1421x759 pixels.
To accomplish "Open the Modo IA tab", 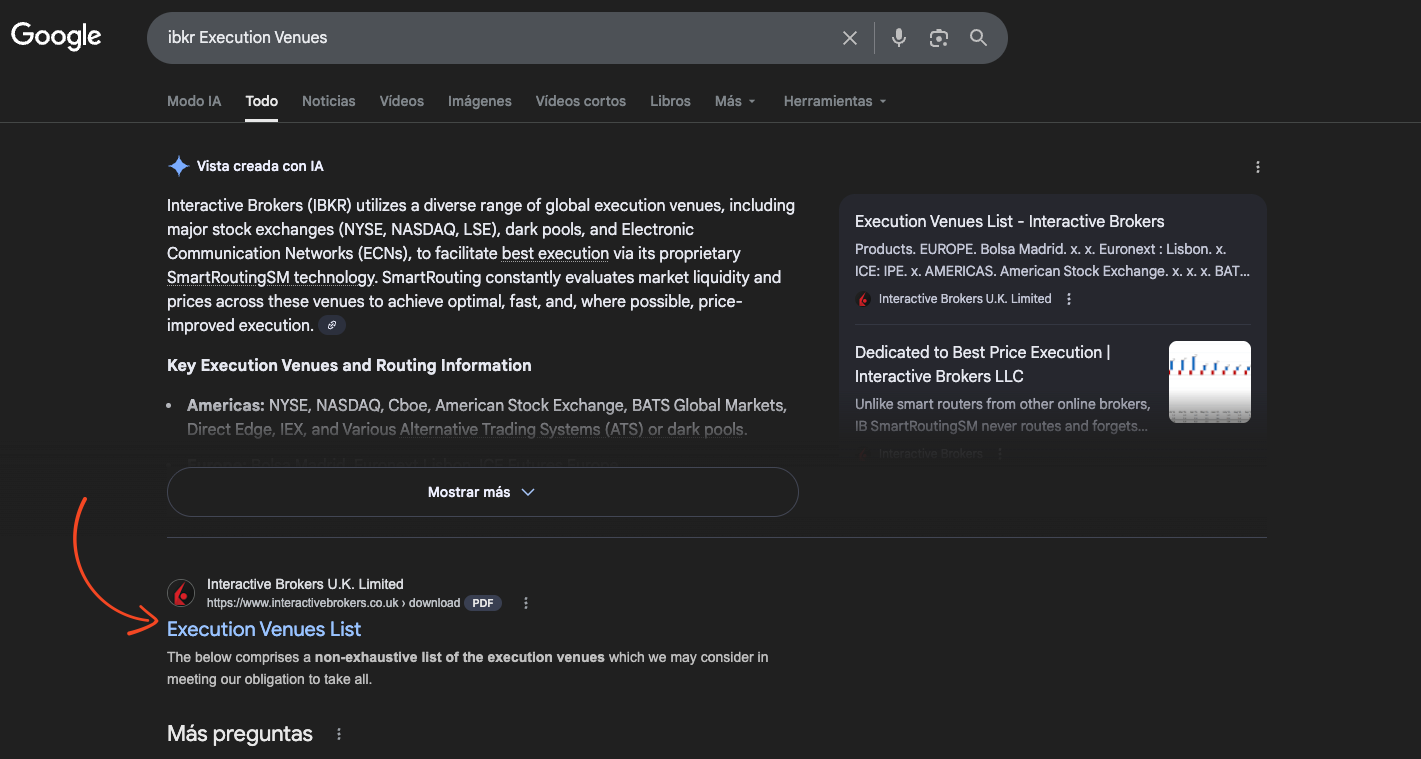I will (x=194, y=101).
